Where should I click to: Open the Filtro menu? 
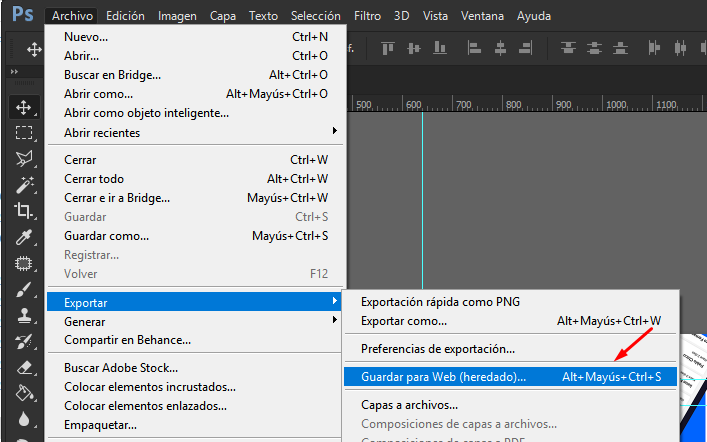click(367, 16)
